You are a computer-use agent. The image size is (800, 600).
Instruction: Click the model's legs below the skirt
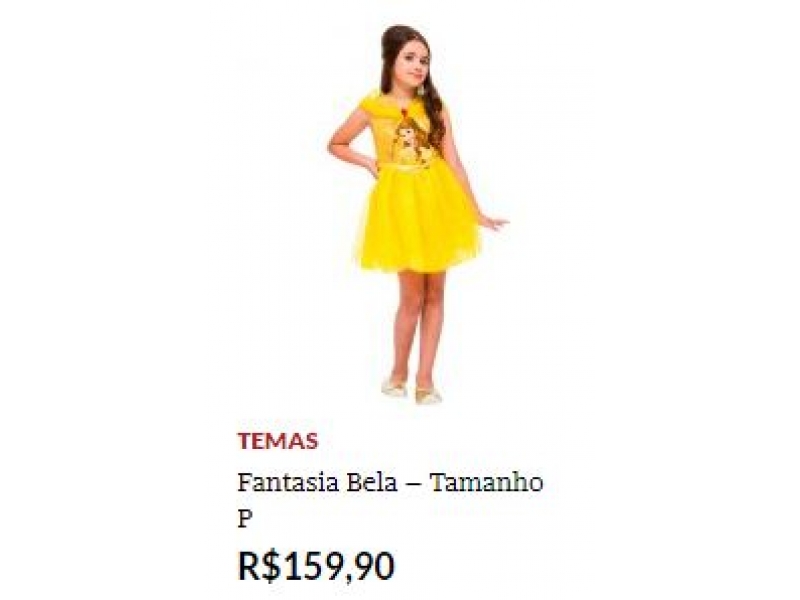tap(418, 327)
